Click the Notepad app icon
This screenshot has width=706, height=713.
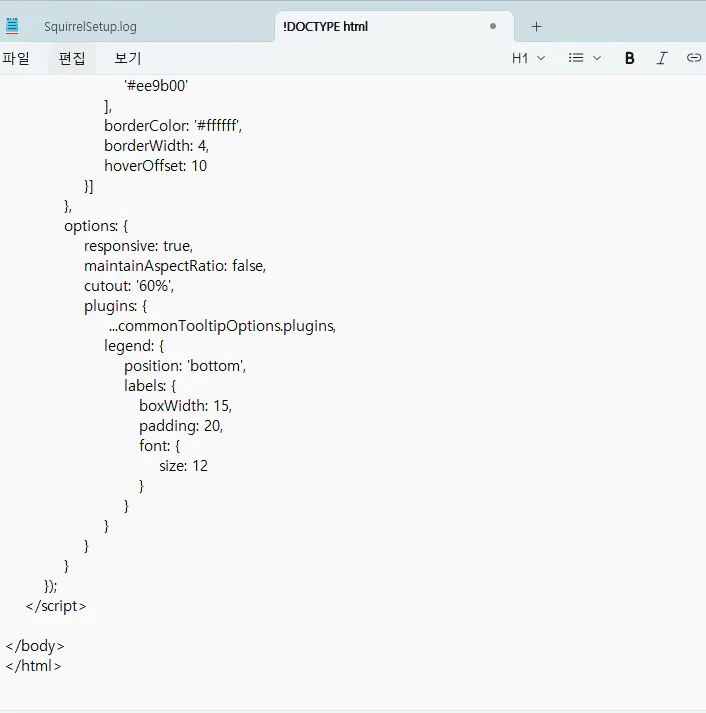click(x=12, y=26)
